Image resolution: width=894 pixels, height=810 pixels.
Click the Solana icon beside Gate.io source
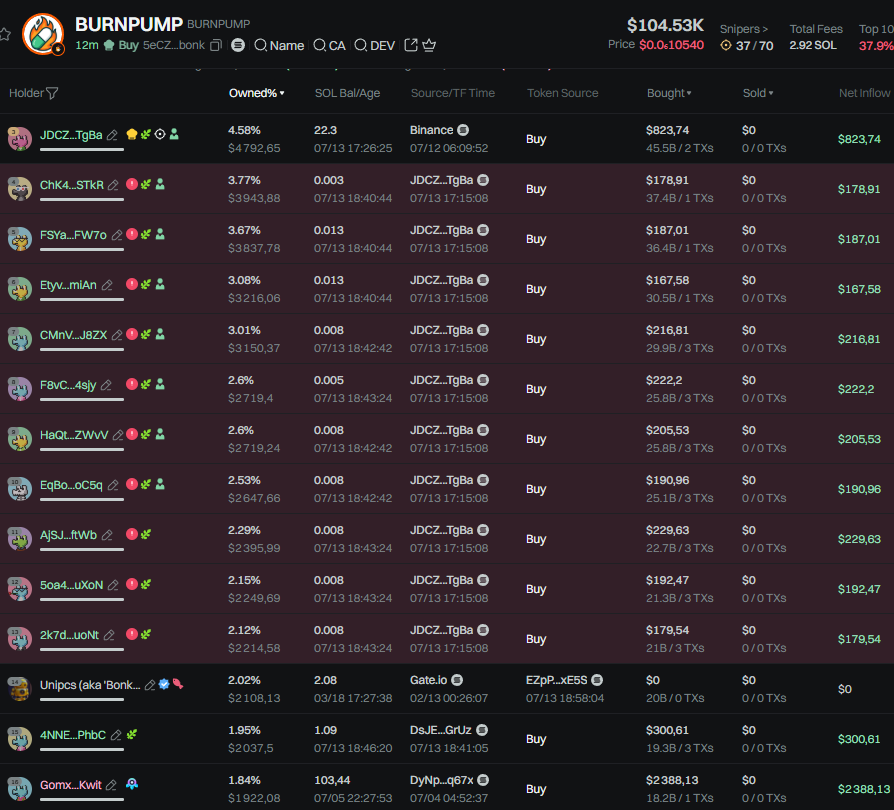(457, 680)
